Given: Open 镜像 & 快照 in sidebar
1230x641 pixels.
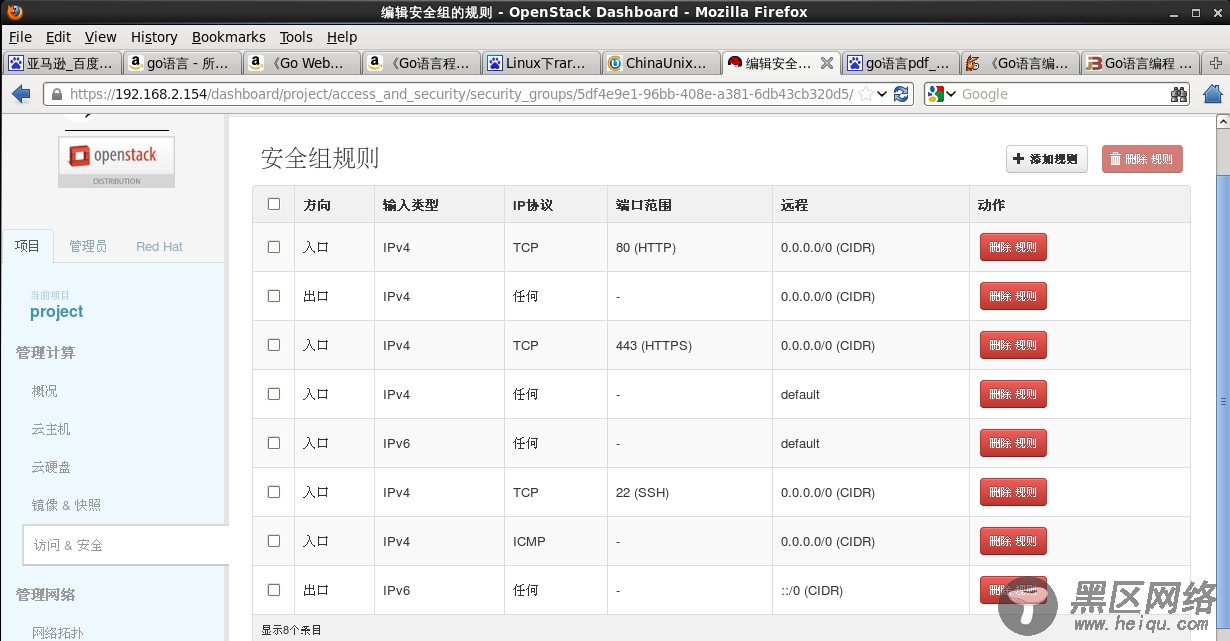Looking at the screenshot, I should point(66,505).
